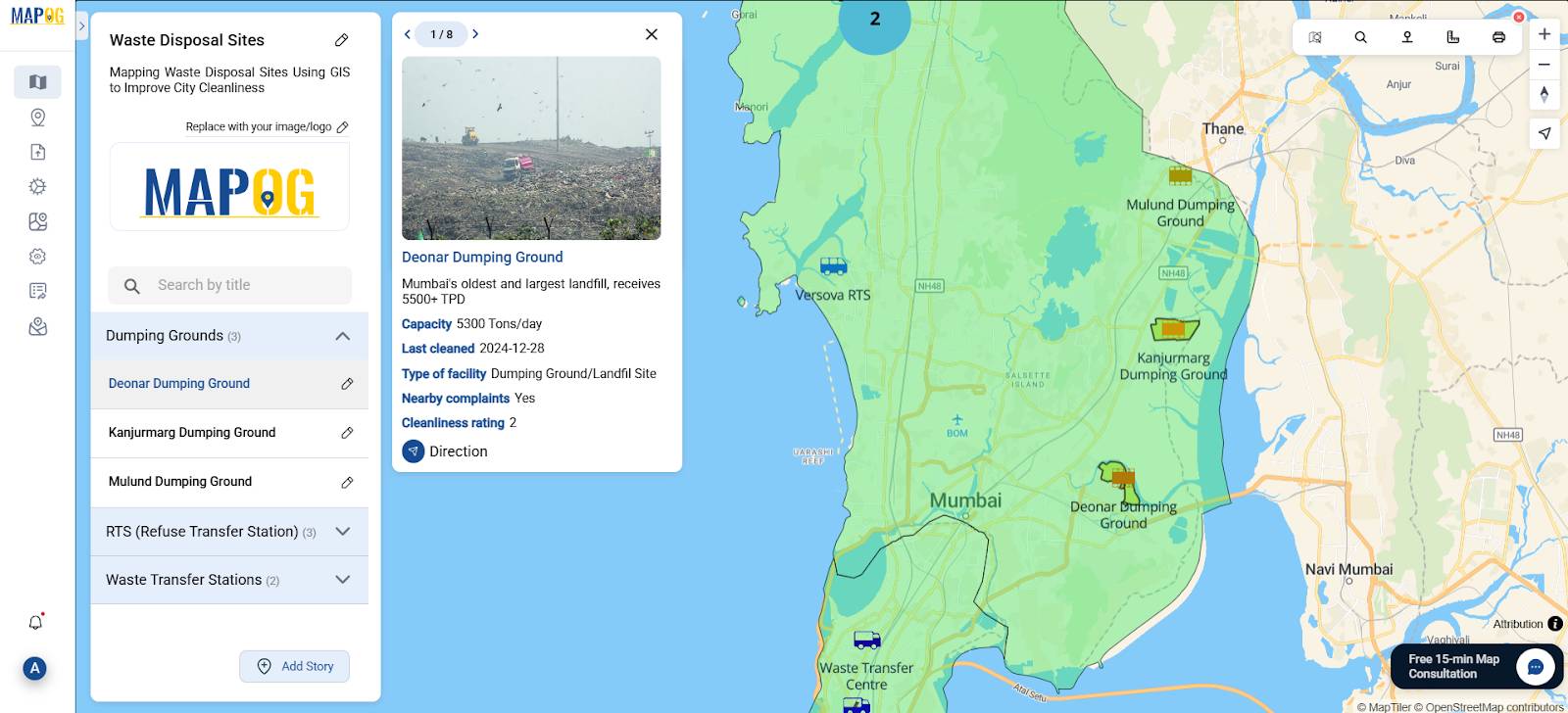Screen dimensions: 1568x713
Task: Click the 'Cleanliness rating 2' text
Action: [459, 423]
